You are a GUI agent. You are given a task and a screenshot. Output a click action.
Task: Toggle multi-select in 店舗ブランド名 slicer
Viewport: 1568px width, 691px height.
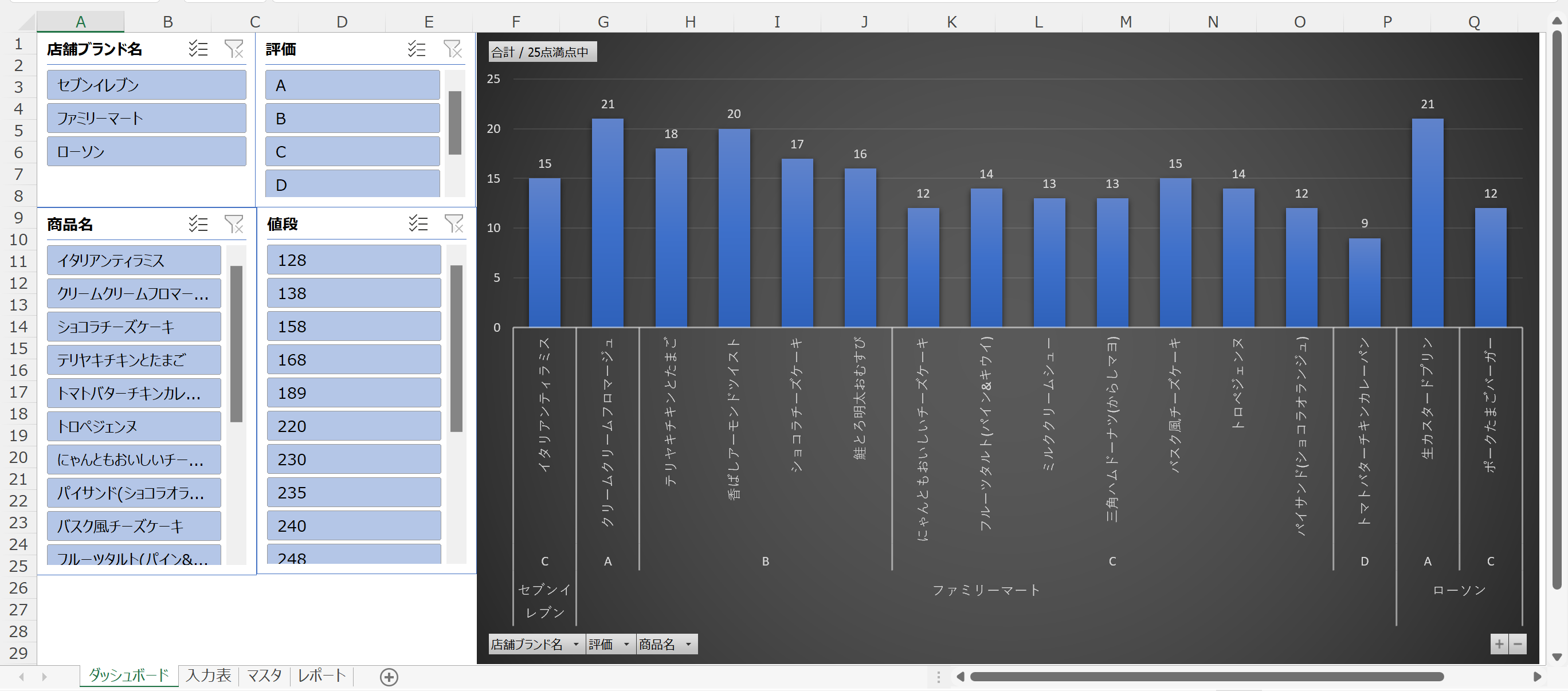[198, 49]
